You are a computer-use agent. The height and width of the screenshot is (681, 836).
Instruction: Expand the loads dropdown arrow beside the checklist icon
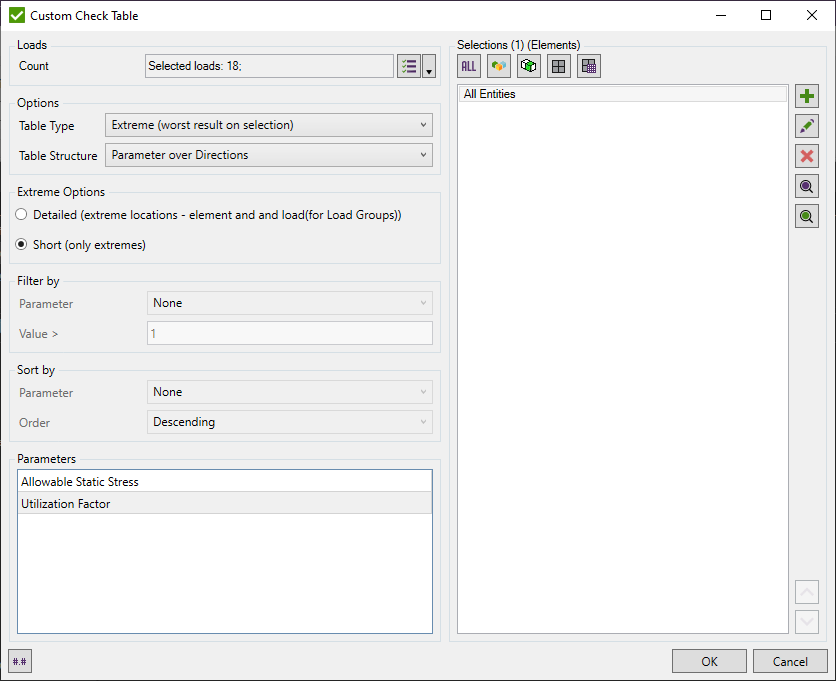pyautogui.click(x=429, y=65)
